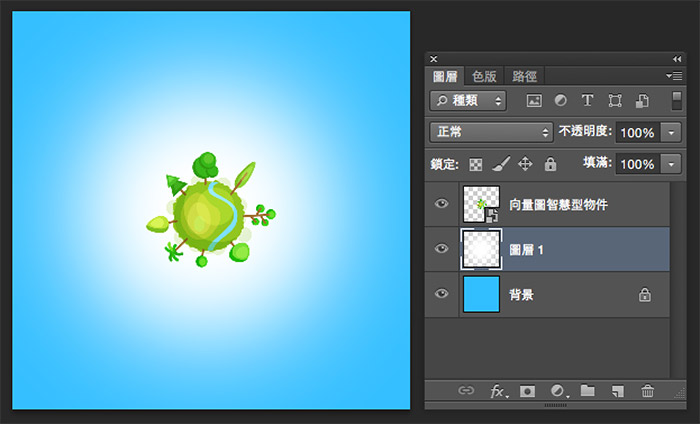
Task: Select the 背景 layer blue thumbnail
Action: 480,294
